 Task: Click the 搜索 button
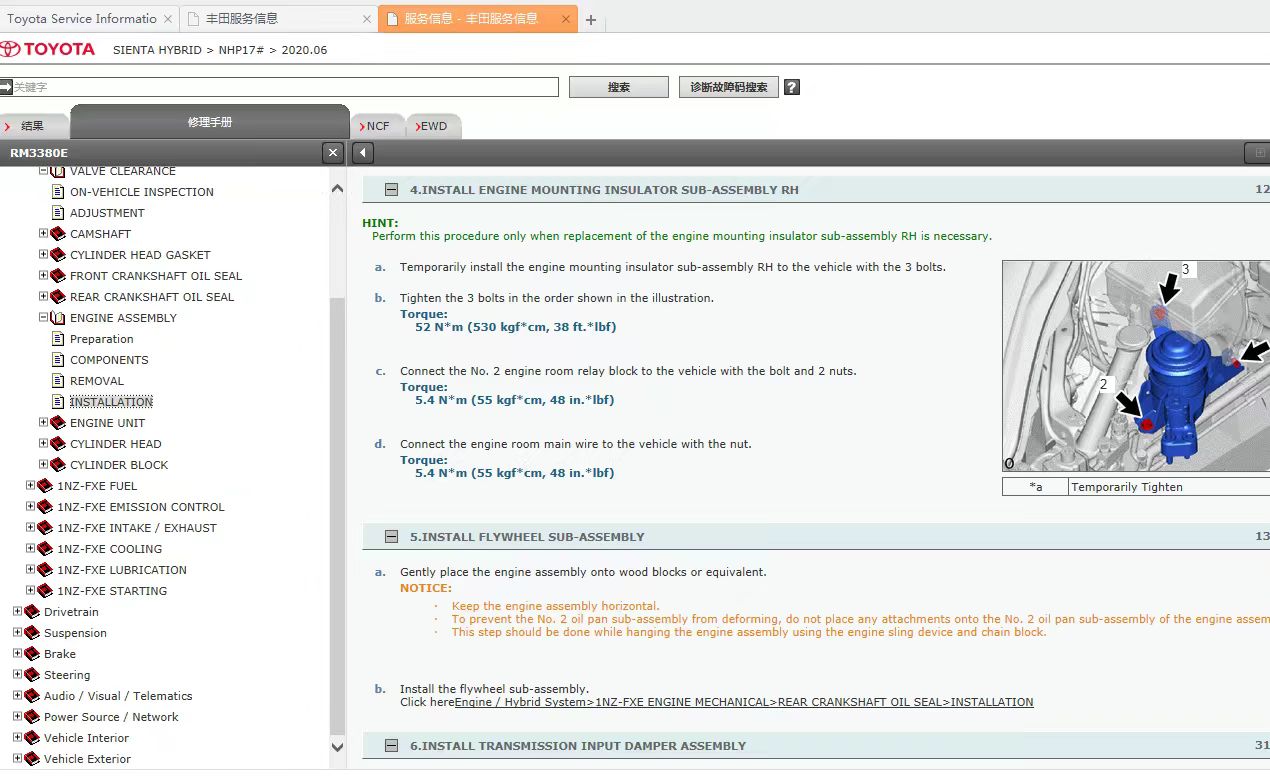(619, 87)
